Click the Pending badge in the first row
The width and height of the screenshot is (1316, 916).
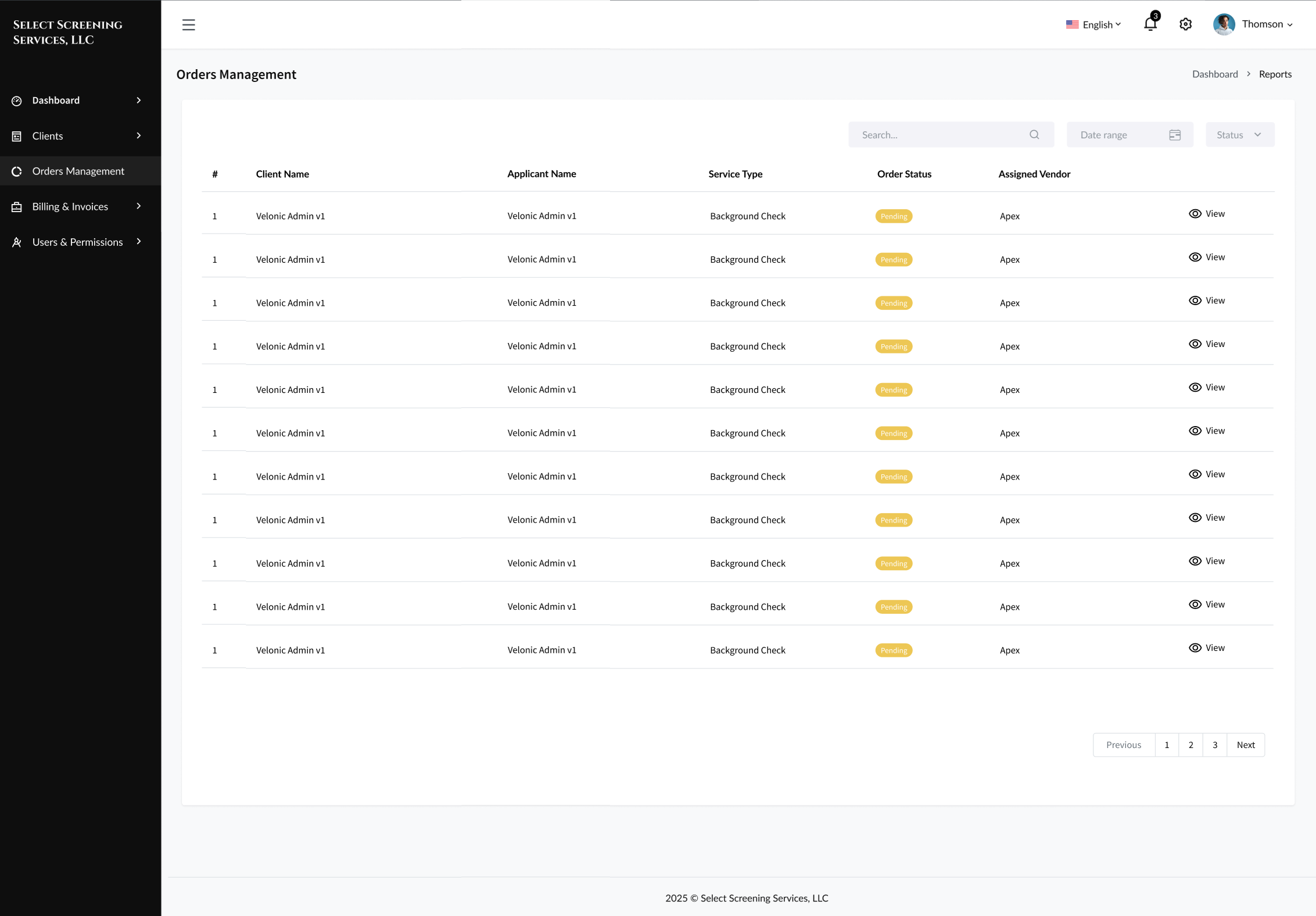click(894, 216)
